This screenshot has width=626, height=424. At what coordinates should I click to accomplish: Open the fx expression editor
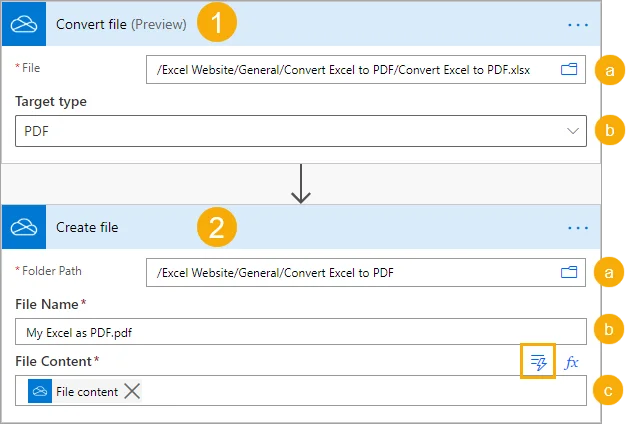(572, 363)
